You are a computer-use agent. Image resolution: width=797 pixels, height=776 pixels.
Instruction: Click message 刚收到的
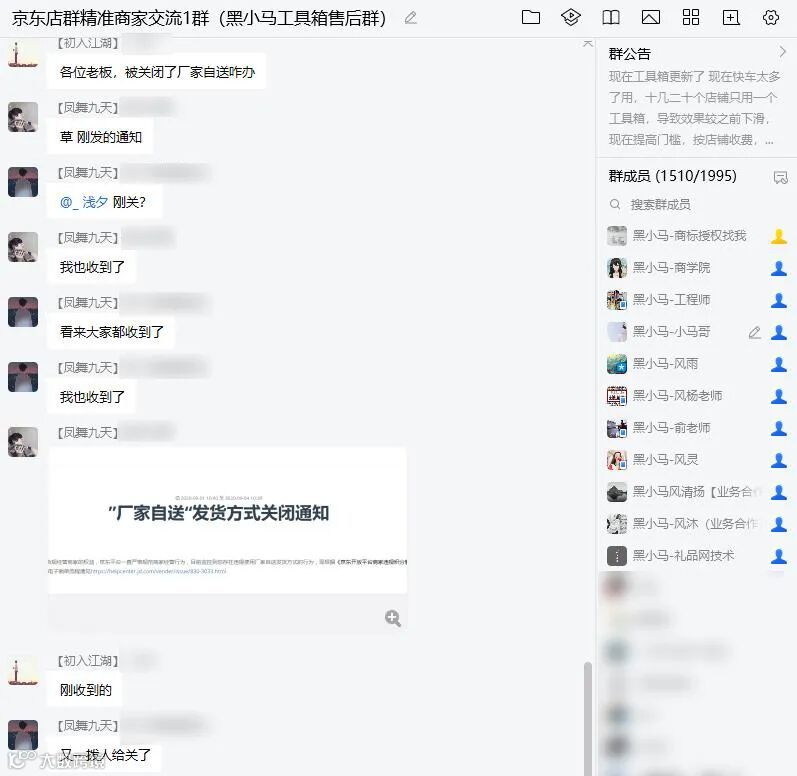click(x=85, y=690)
